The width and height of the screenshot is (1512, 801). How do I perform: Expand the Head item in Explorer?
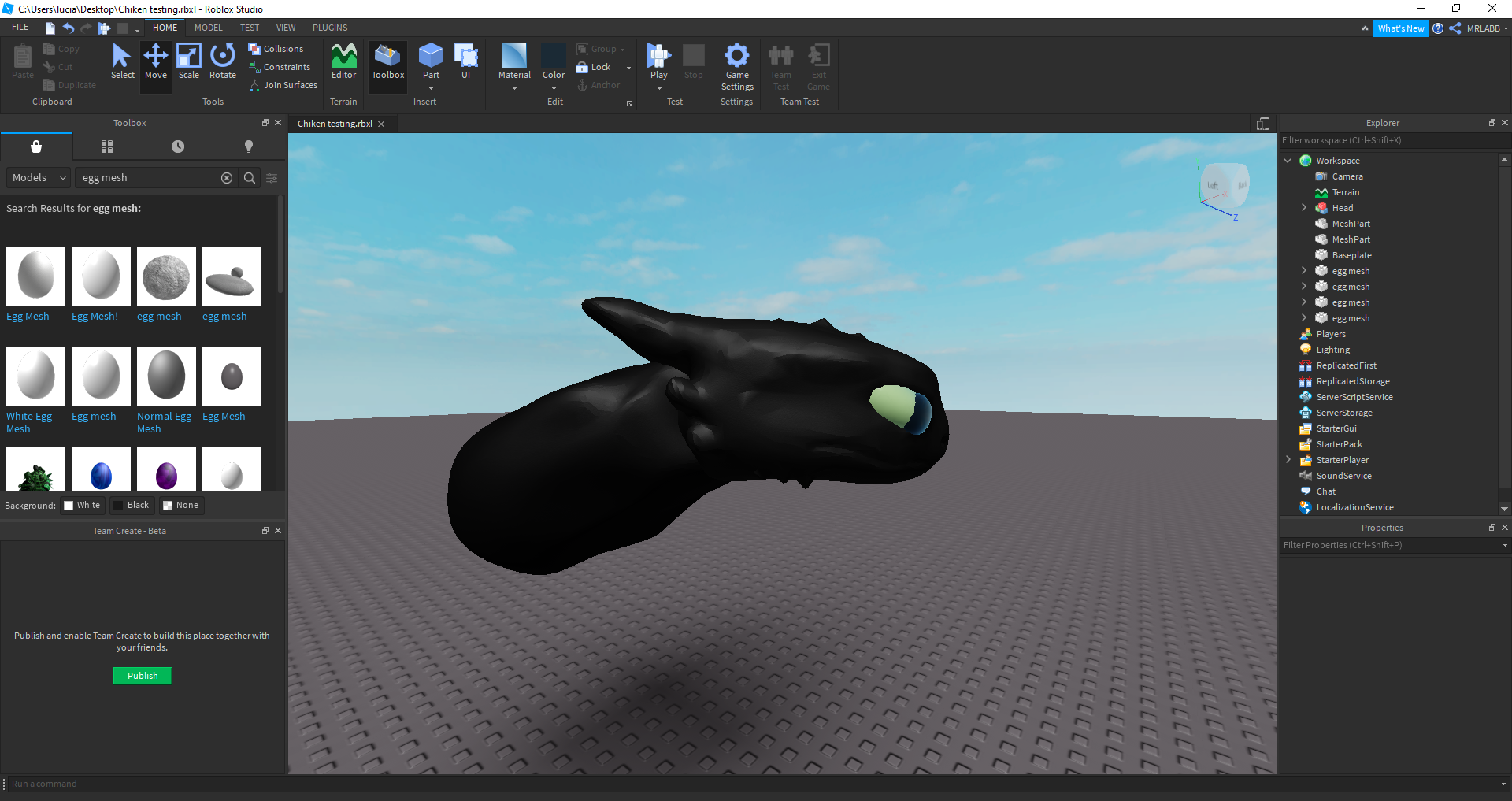(x=1303, y=208)
